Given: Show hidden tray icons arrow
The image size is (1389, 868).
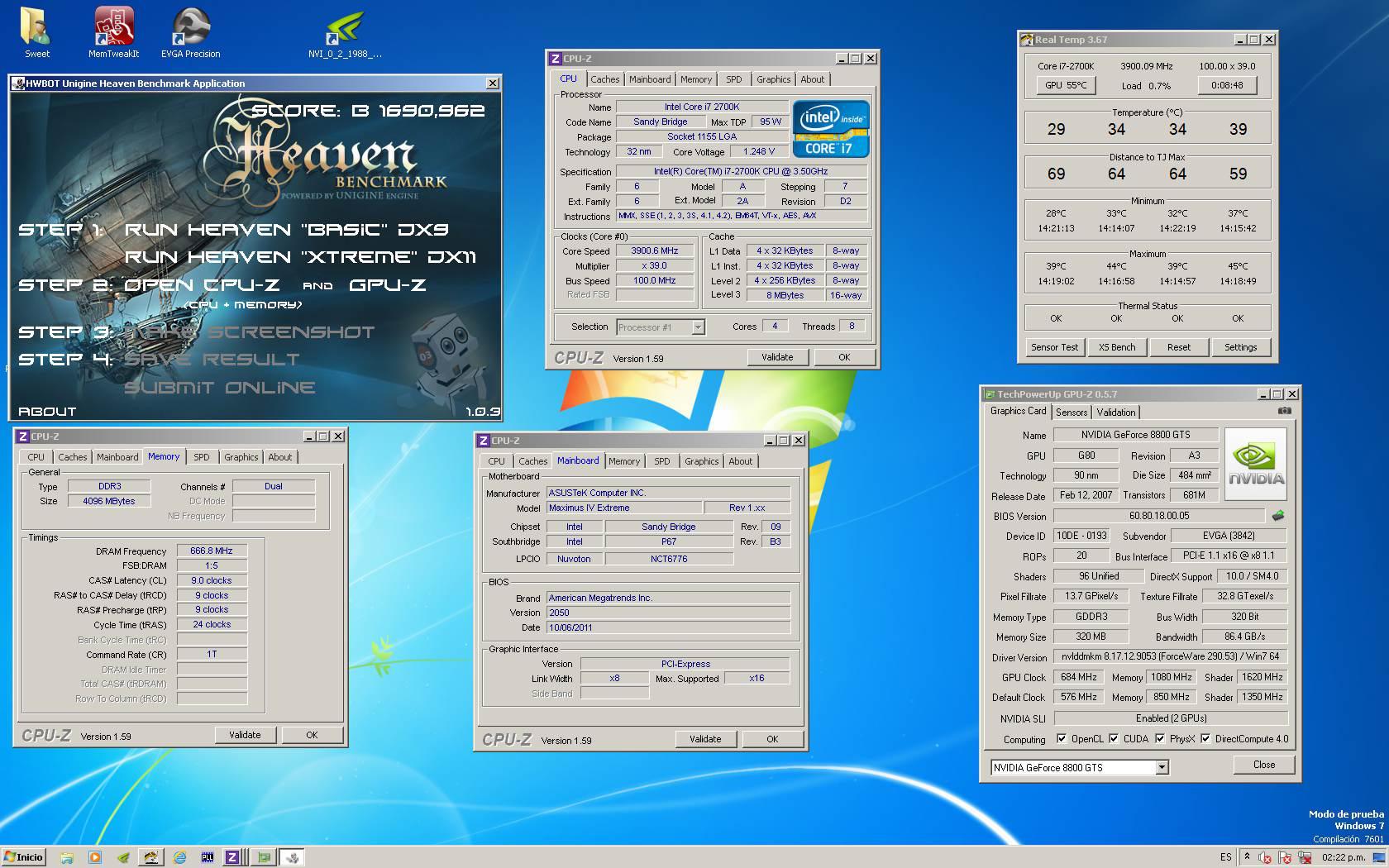Looking at the screenshot, I should tap(1247, 857).
